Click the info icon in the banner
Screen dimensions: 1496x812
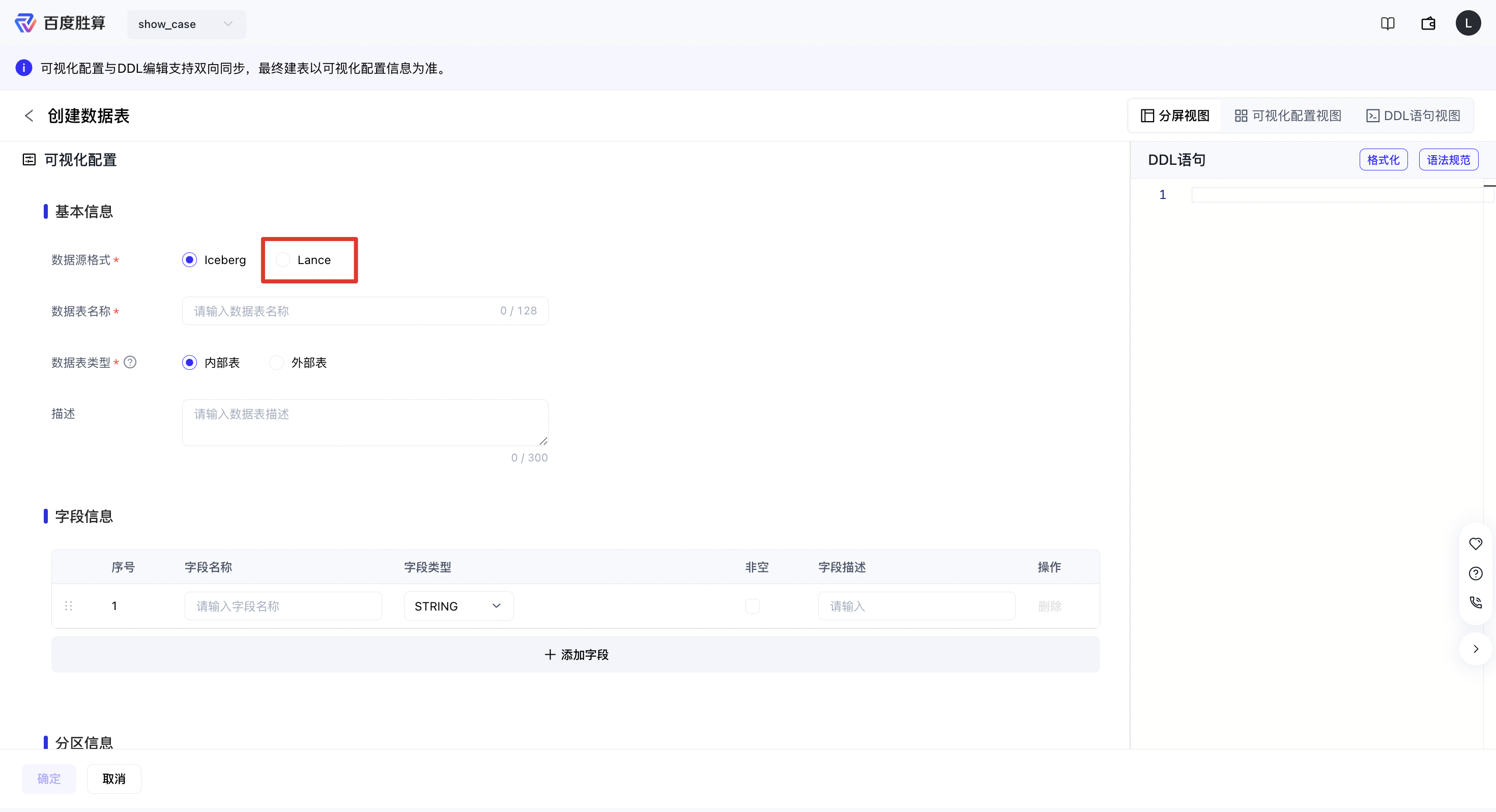coord(24,68)
